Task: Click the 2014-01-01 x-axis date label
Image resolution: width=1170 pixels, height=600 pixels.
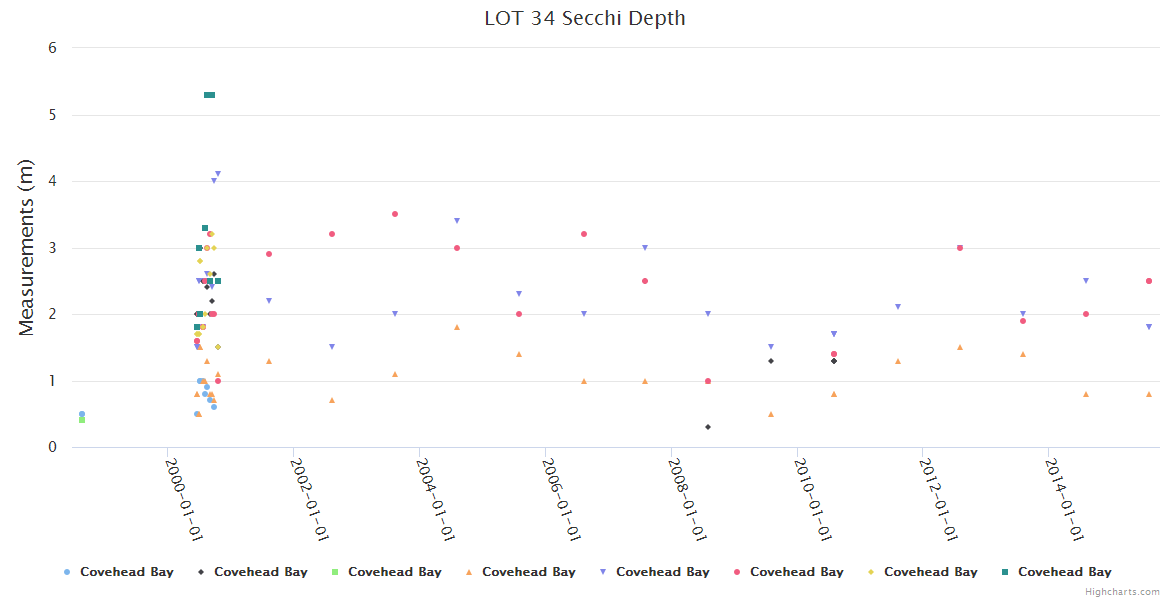Action: (1062, 498)
